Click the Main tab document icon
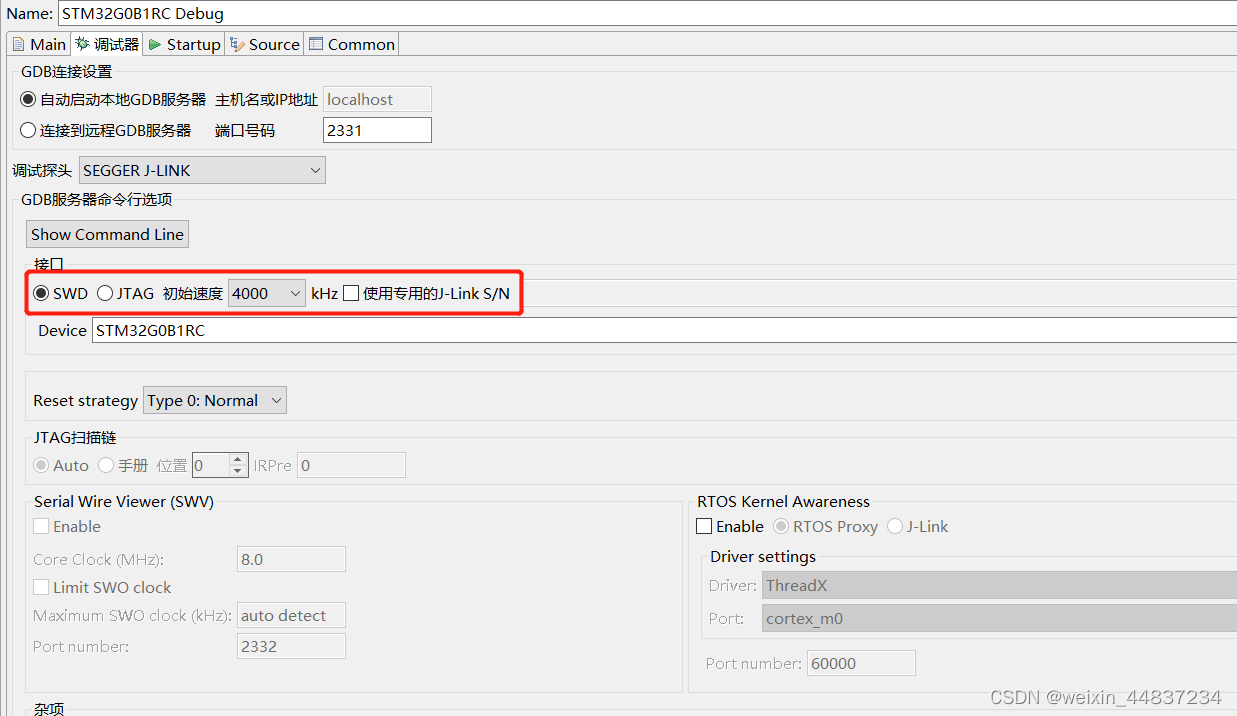The image size is (1237, 716). coord(19,44)
